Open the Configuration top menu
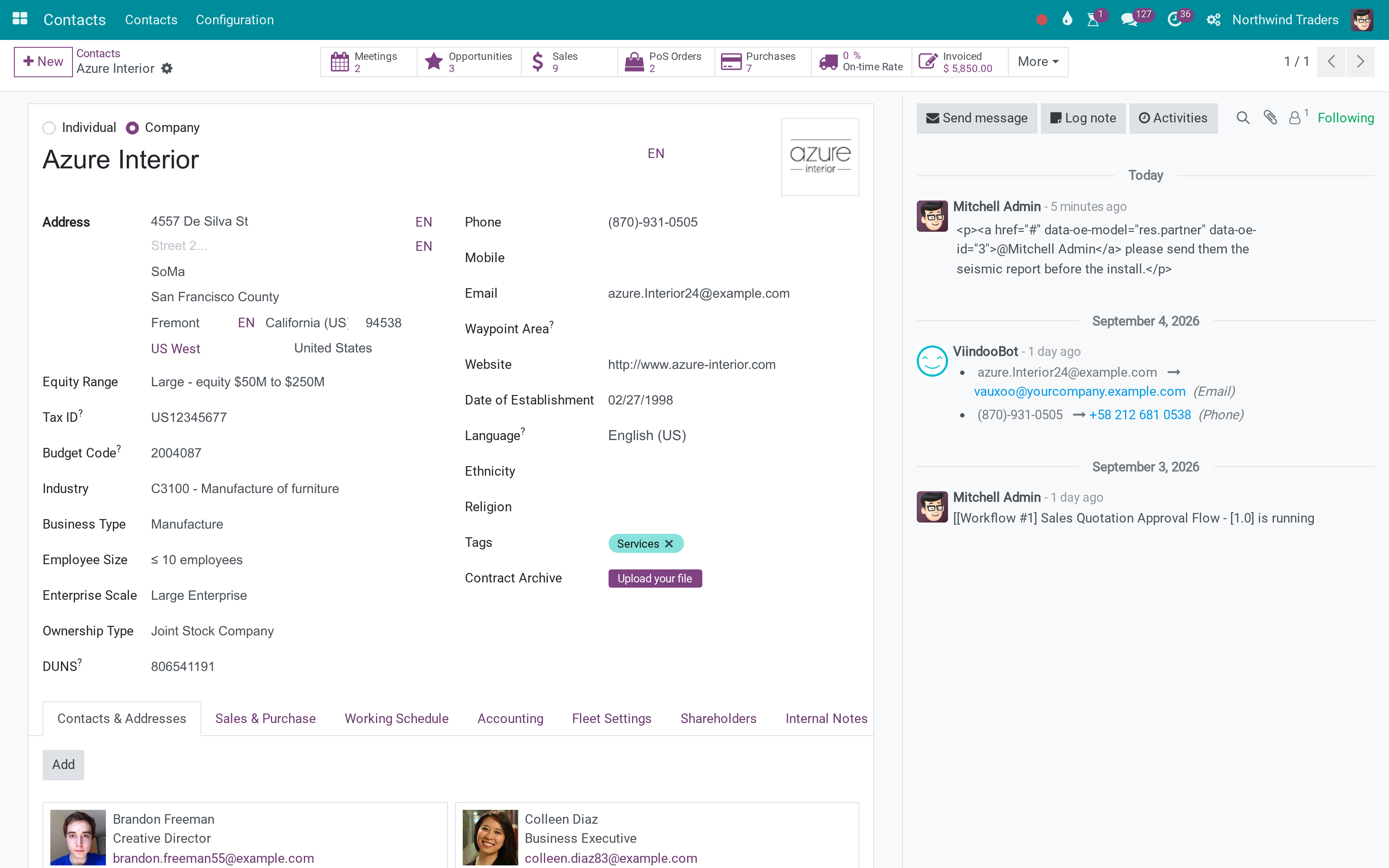The width and height of the screenshot is (1389, 868). tap(235, 20)
